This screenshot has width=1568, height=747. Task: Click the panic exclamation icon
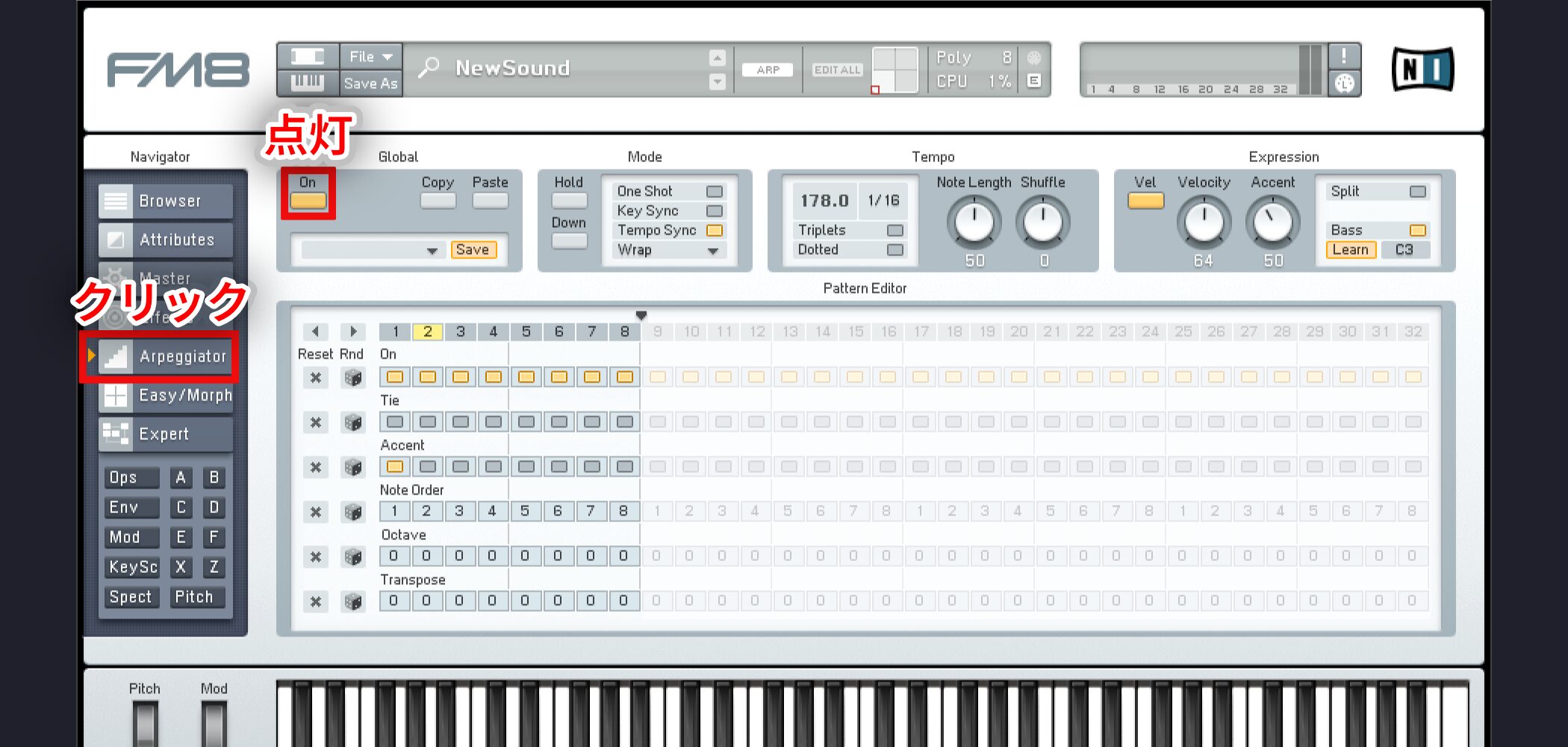[1344, 56]
